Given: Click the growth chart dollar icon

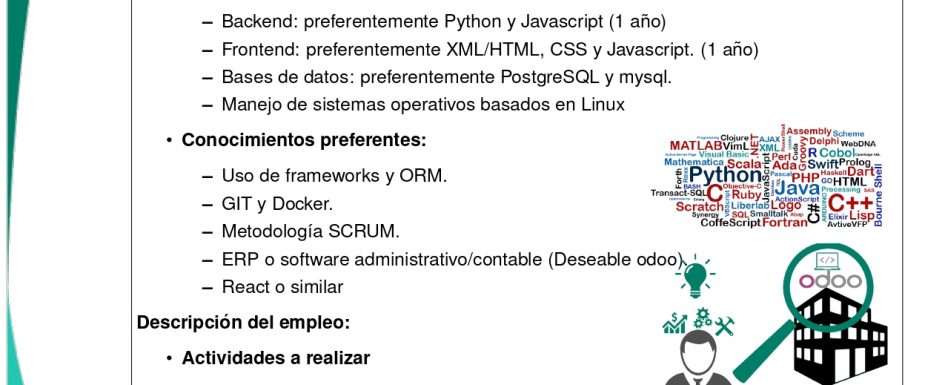Looking at the screenshot, I should pyautogui.click(x=674, y=324).
